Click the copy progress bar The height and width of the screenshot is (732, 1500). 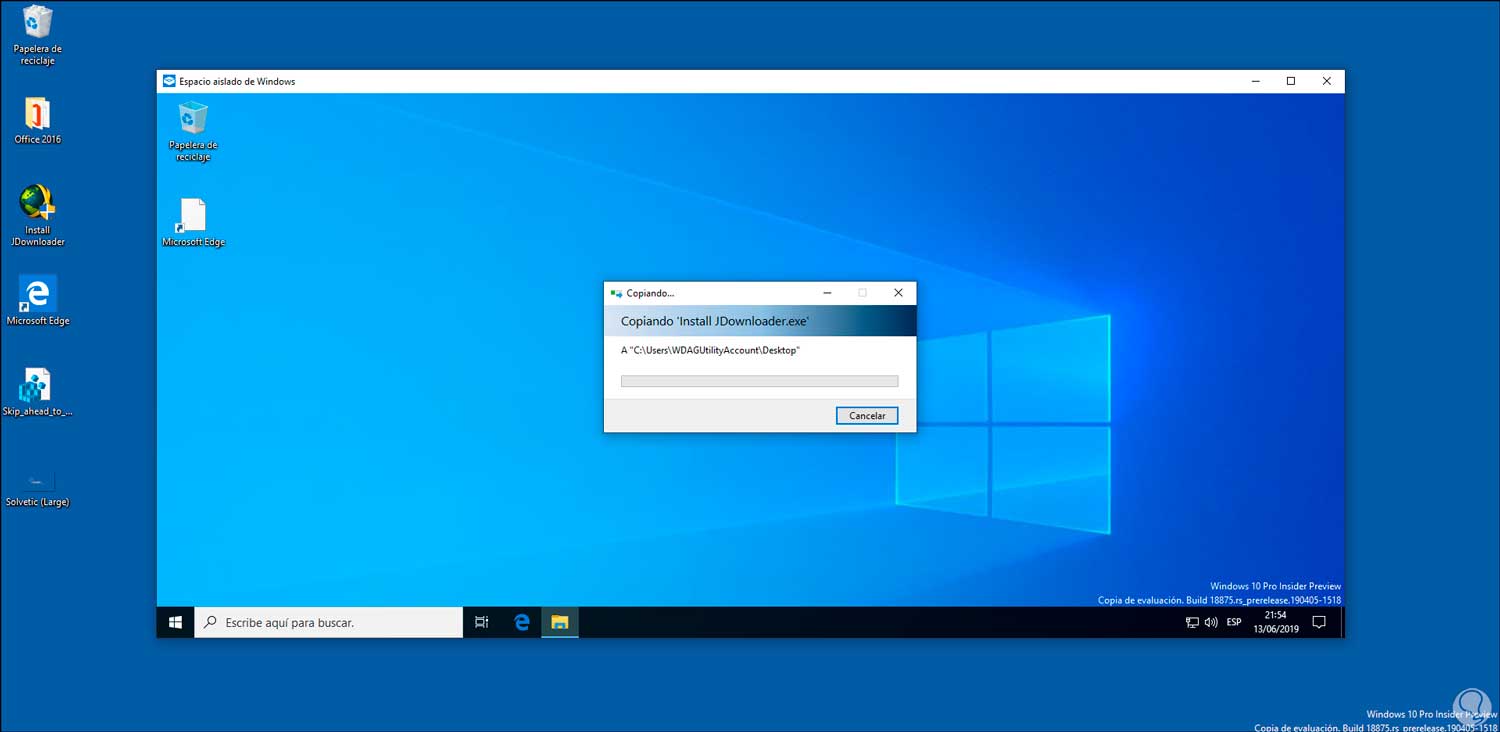click(760, 381)
